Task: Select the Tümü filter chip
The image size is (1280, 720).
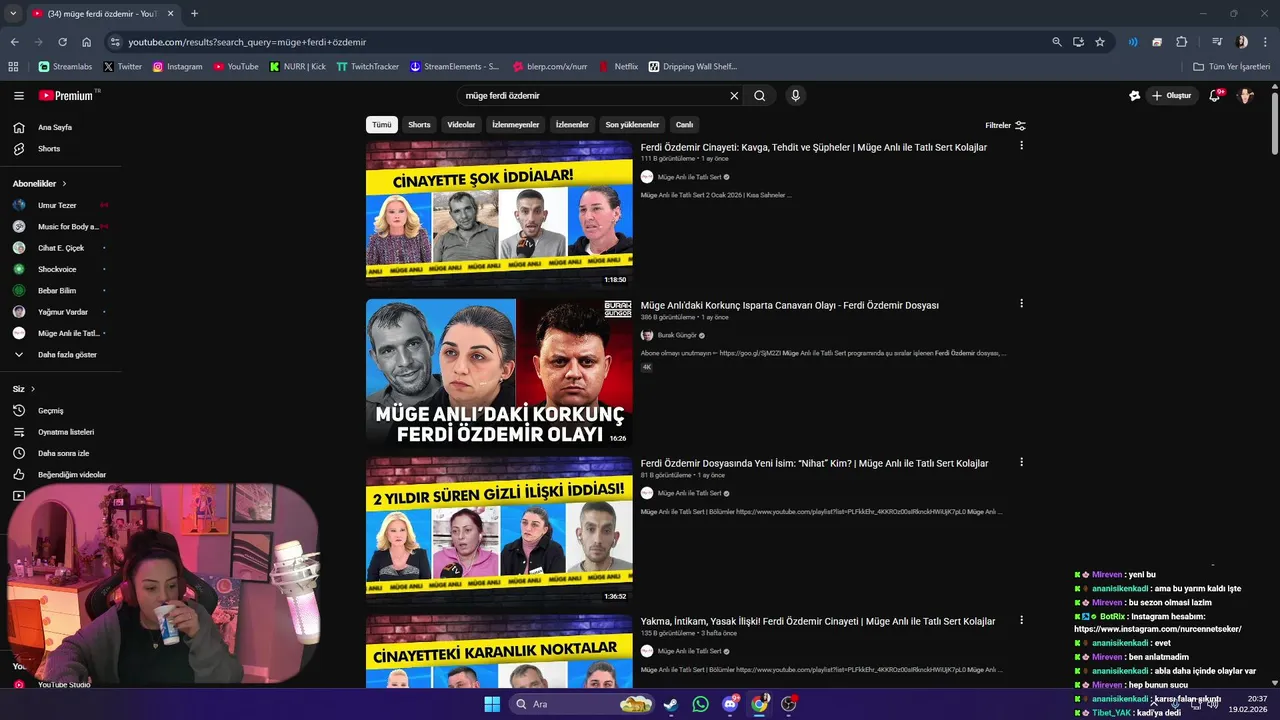Action: (382, 125)
